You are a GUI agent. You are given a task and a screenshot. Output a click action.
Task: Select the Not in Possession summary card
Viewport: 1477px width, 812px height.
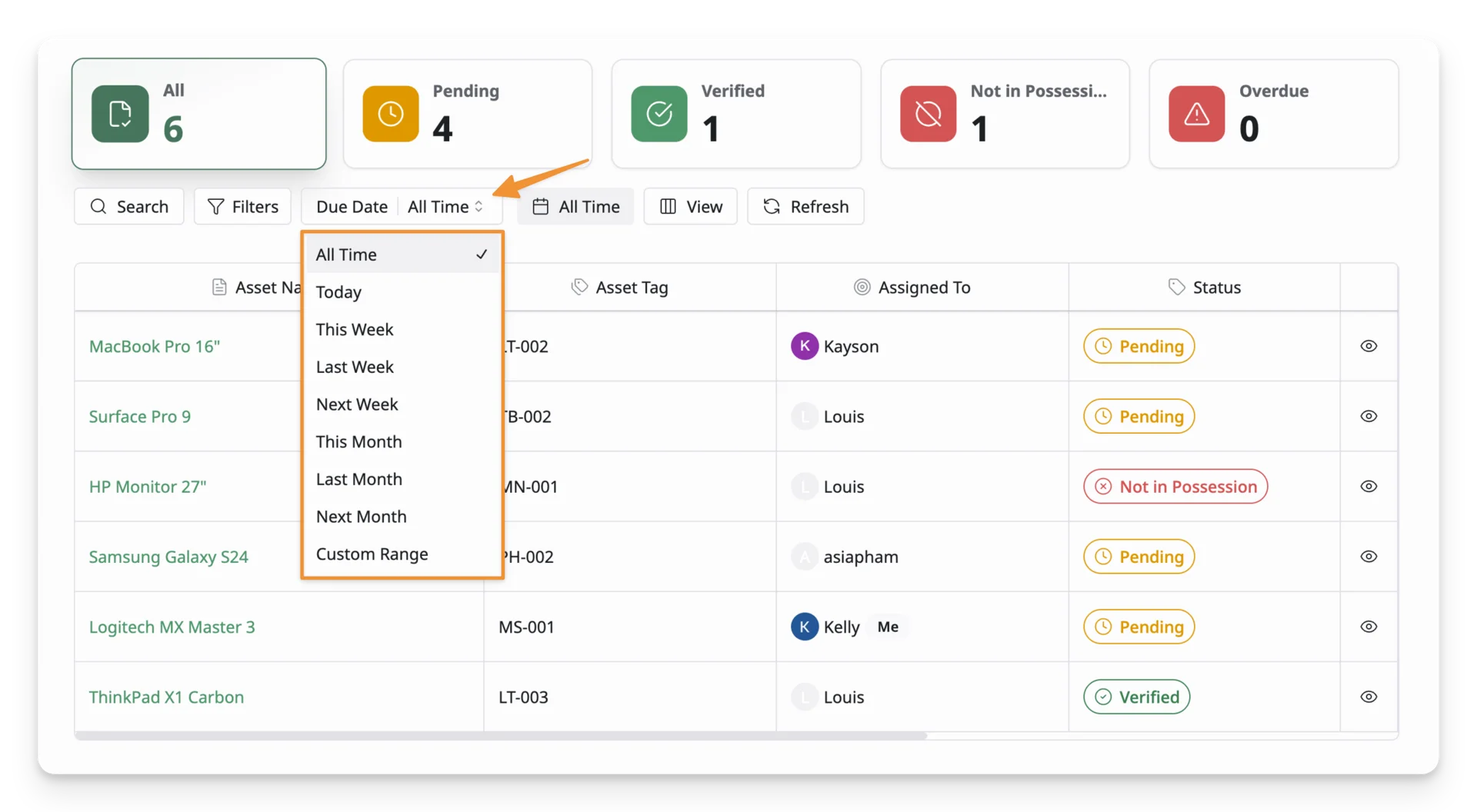(x=1005, y=114)
